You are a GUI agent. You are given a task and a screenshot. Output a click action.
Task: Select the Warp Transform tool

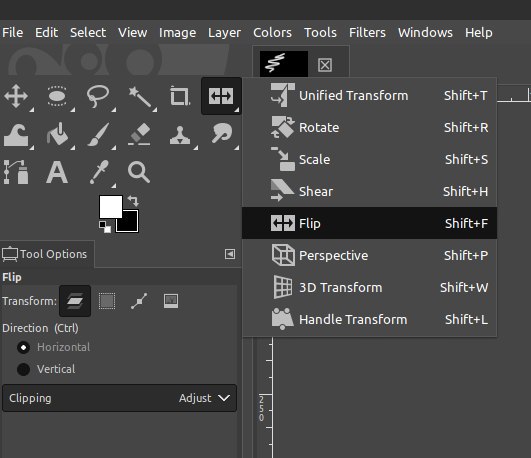point(16,135)
